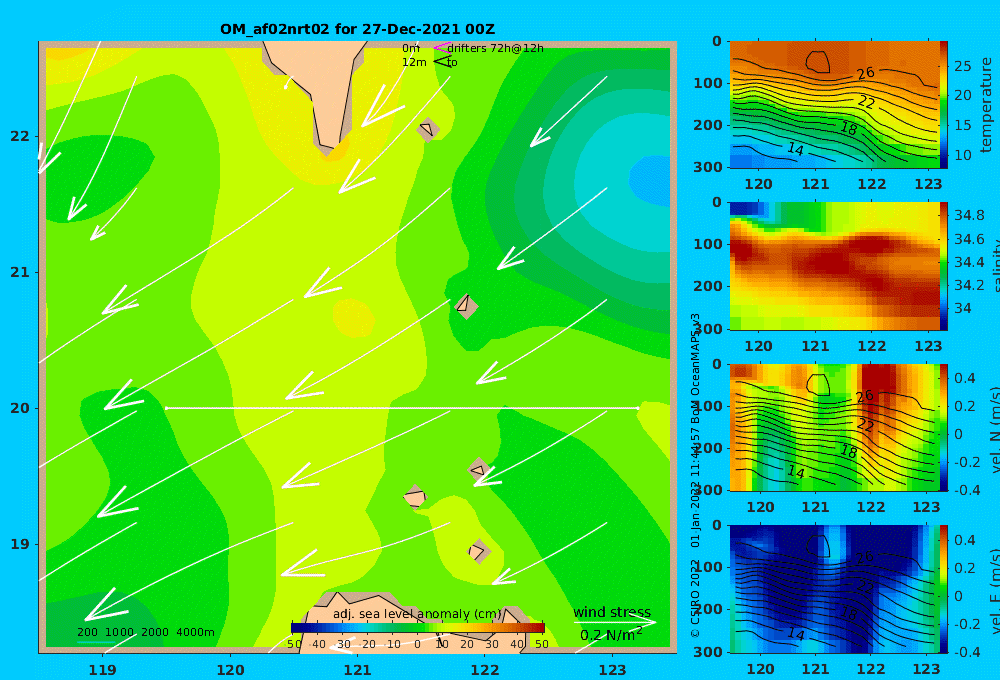Click the white section line at 20°N
Image resolution: width=1000 pixels, height=680 pixels.
(x=402, y=408)
